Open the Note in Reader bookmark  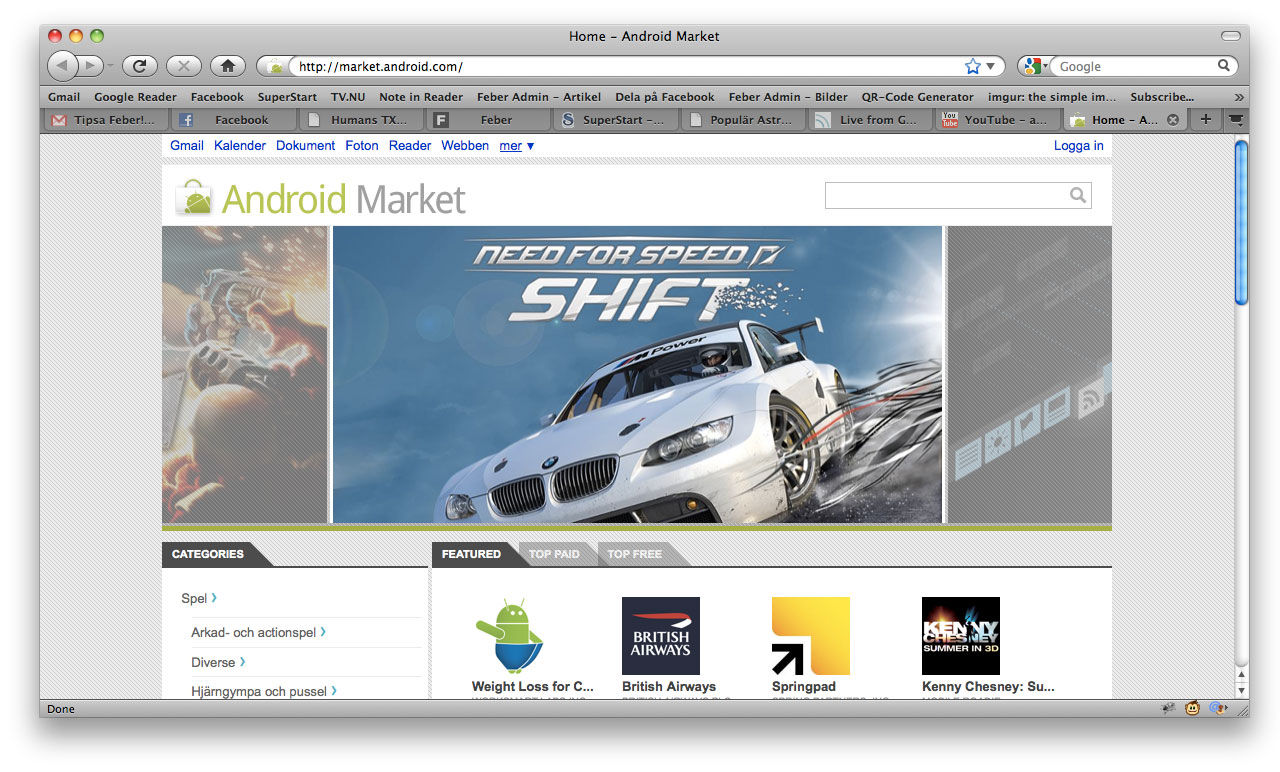coord(421,97)
